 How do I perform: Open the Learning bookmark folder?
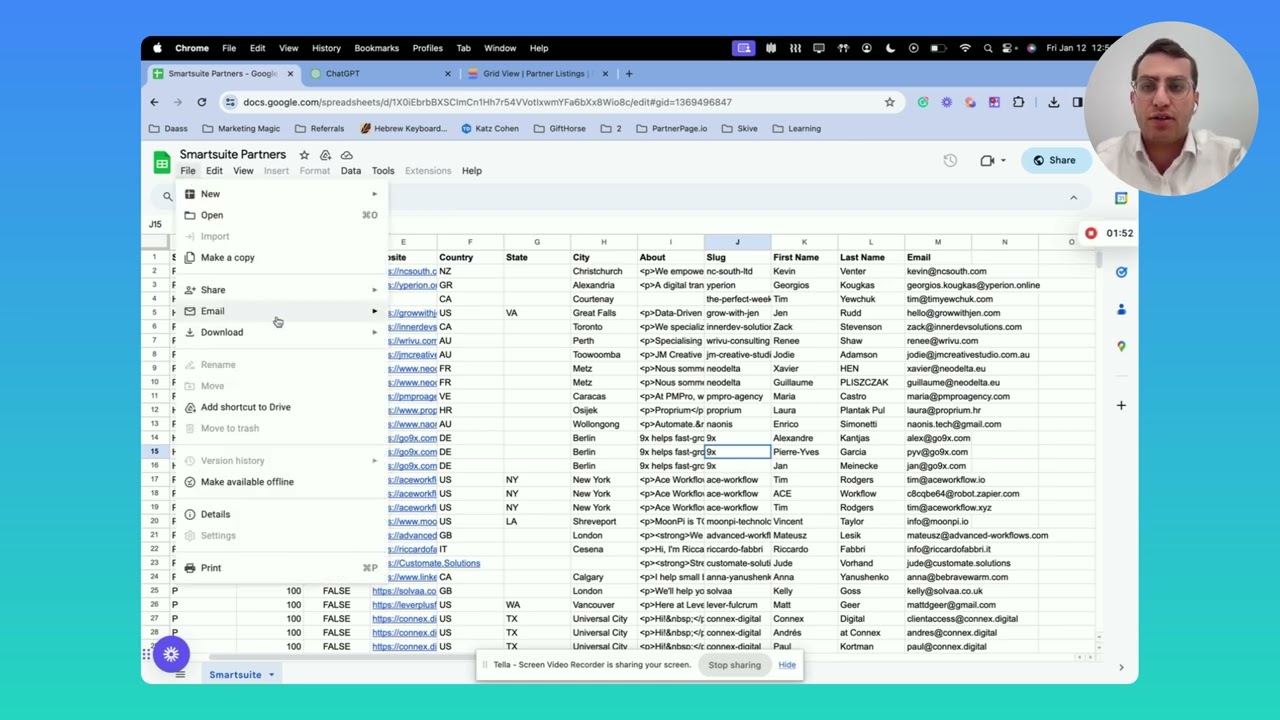pos(797,129)
